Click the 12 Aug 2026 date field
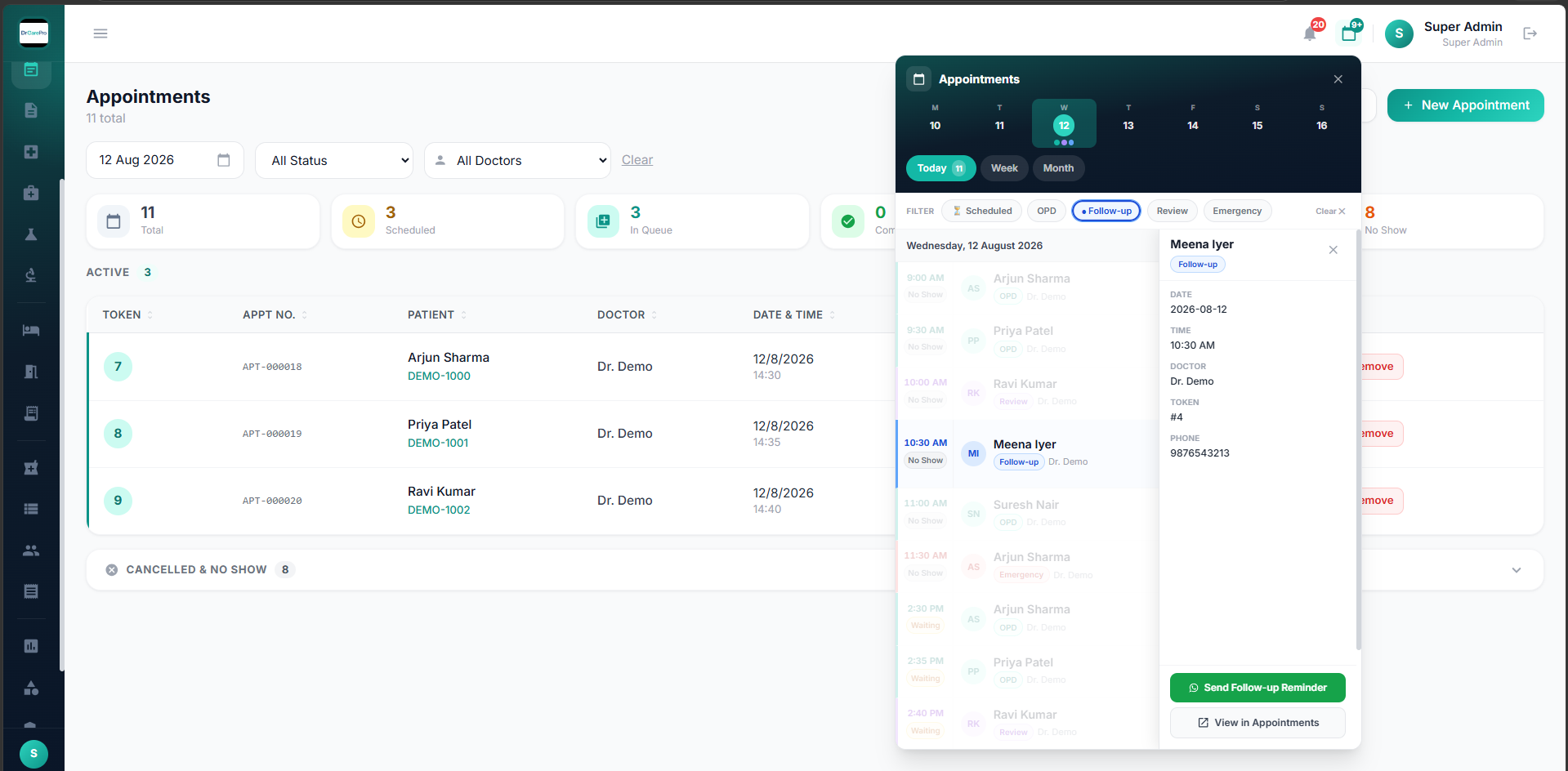The width and height of the screenshot is (1568, 771). click(x=164, y=160)
